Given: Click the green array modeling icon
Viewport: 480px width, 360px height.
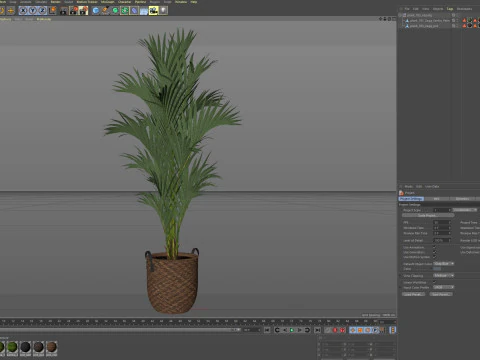Looking at the screenshot, I should (125, 11).
